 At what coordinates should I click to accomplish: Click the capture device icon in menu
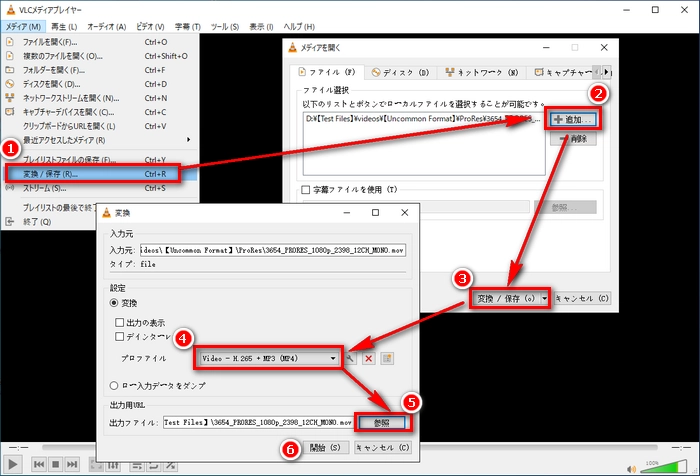click(x=9, y=112)
